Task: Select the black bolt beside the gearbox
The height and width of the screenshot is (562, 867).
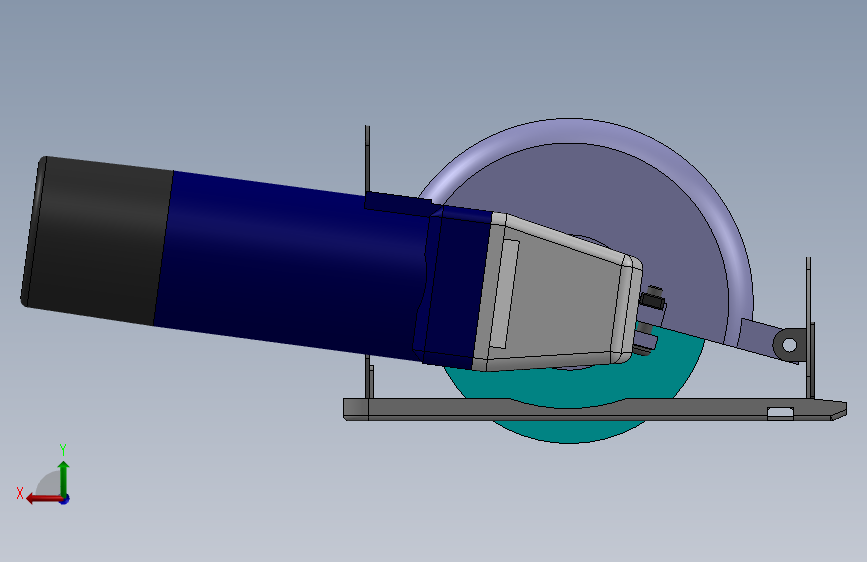Action: pos(652,300)
